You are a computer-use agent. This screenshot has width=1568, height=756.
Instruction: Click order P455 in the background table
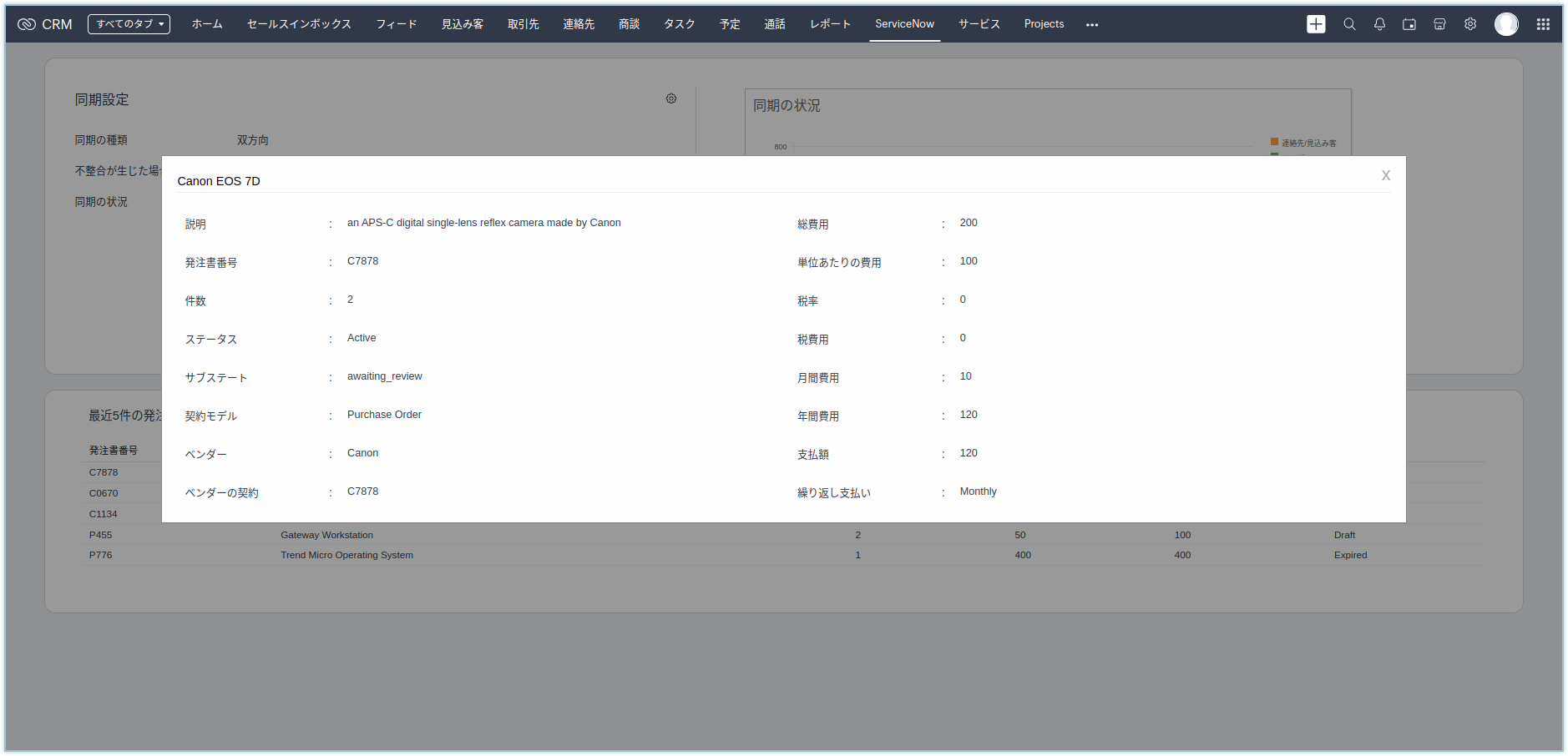(x=100, y=535)
